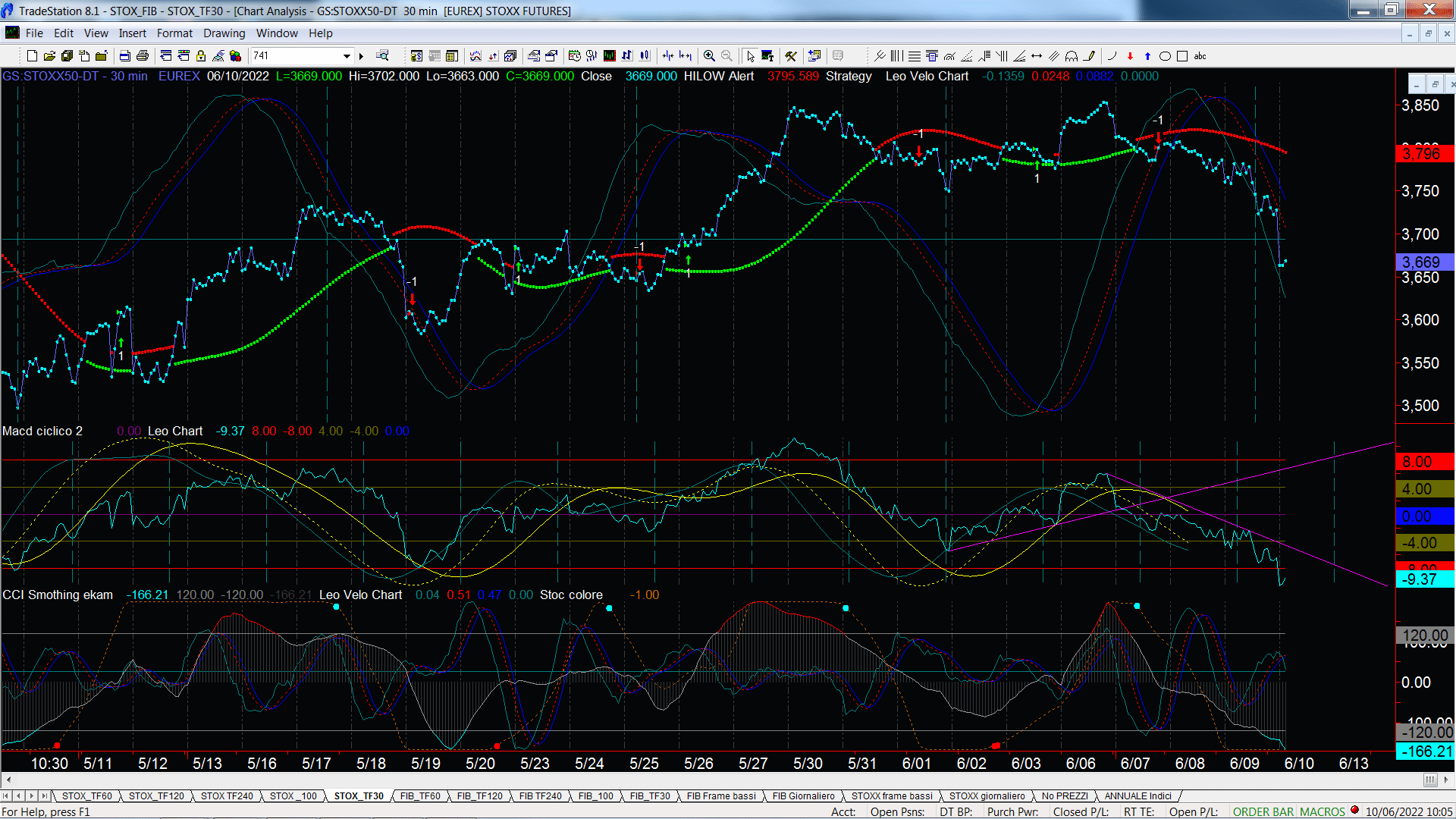Click the Zoom out magnifier icon
1456x819 pixels.
(x=726, y=56)
